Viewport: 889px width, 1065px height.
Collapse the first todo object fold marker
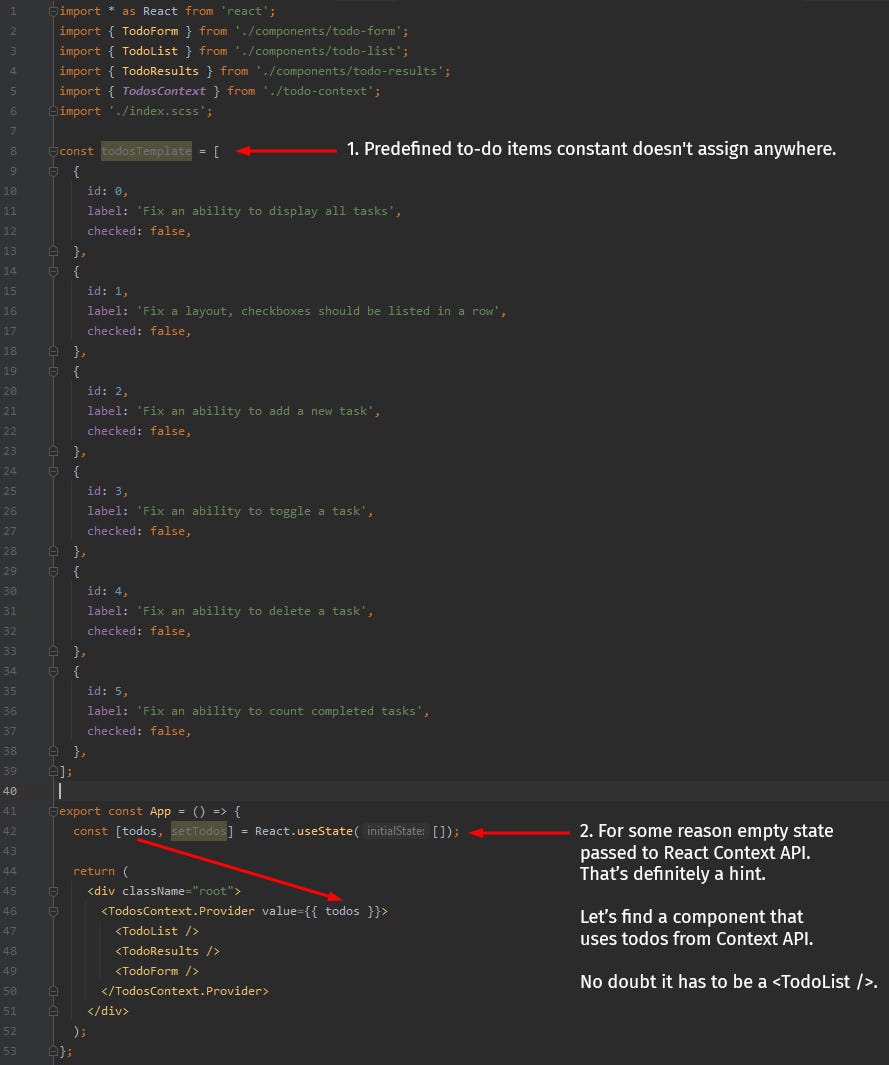click(x=55, y=171)
